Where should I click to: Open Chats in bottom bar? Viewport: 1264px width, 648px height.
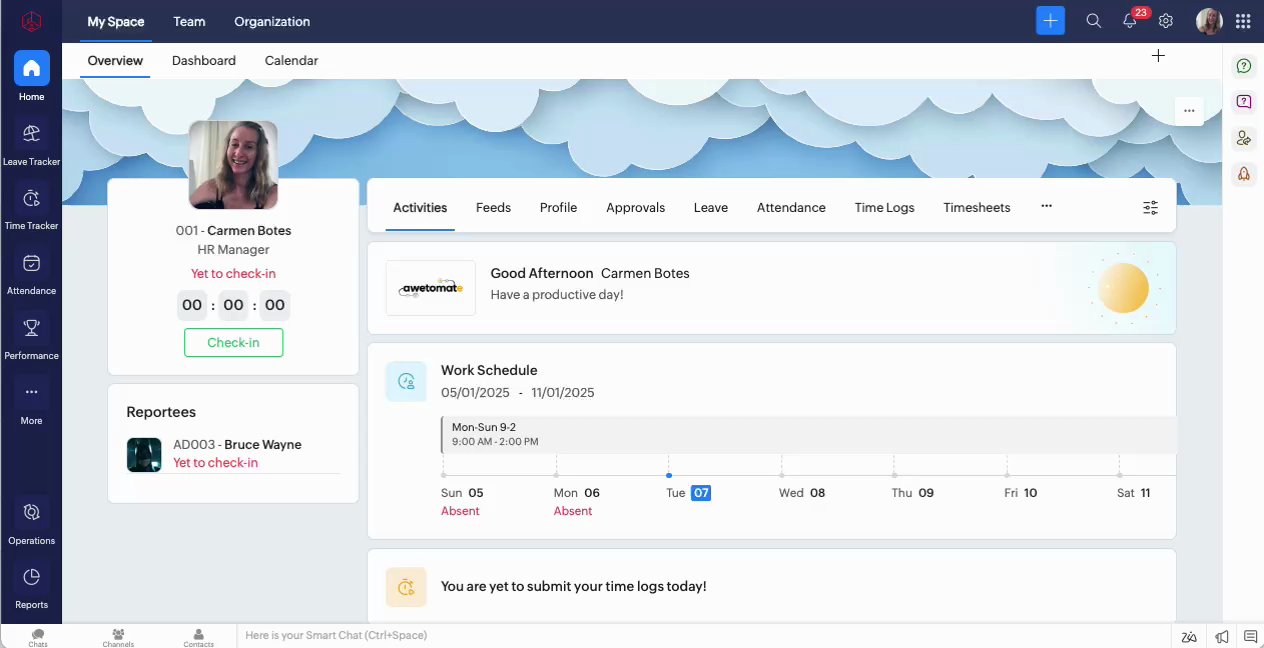38,637
